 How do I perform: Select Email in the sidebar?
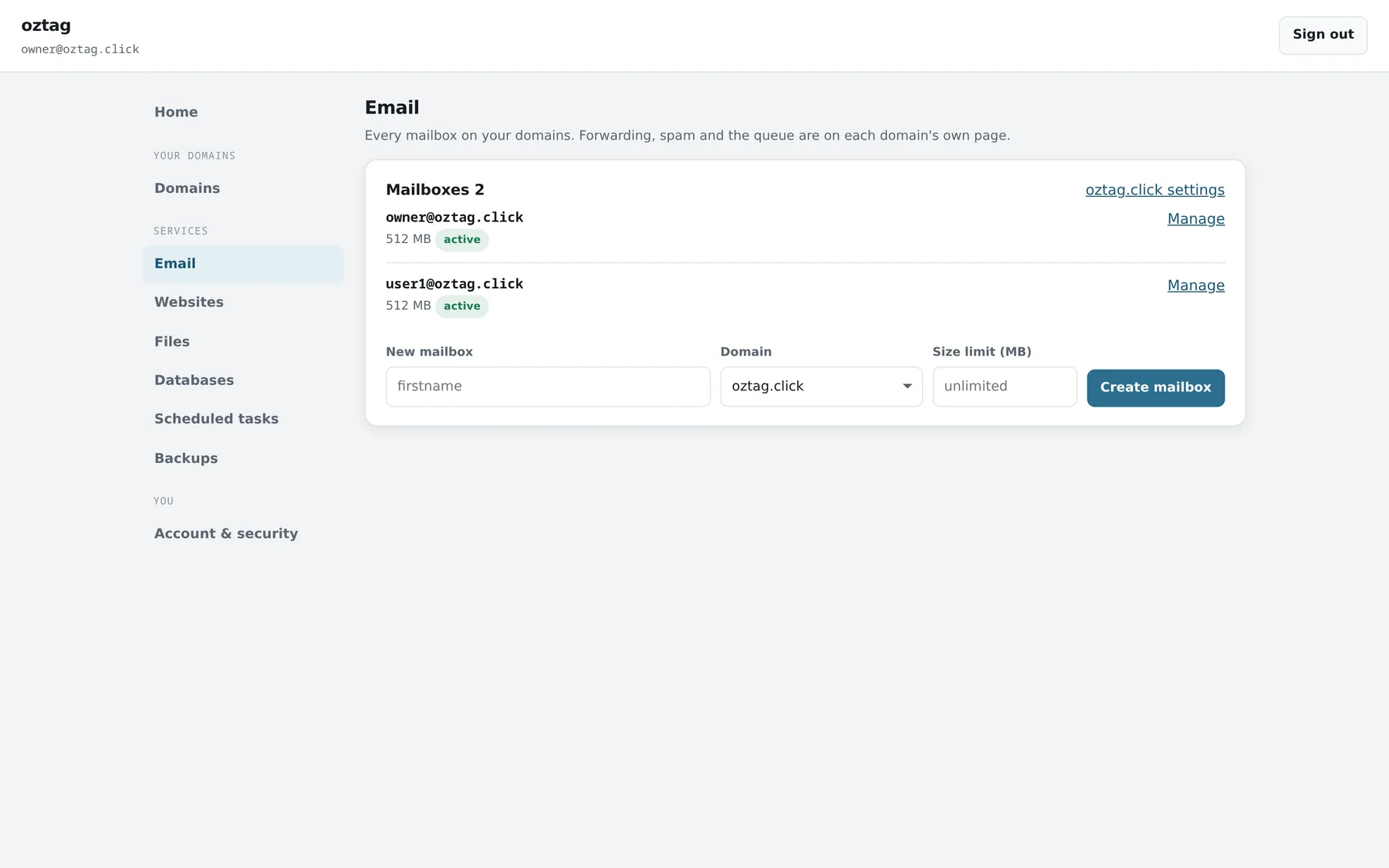242,264
